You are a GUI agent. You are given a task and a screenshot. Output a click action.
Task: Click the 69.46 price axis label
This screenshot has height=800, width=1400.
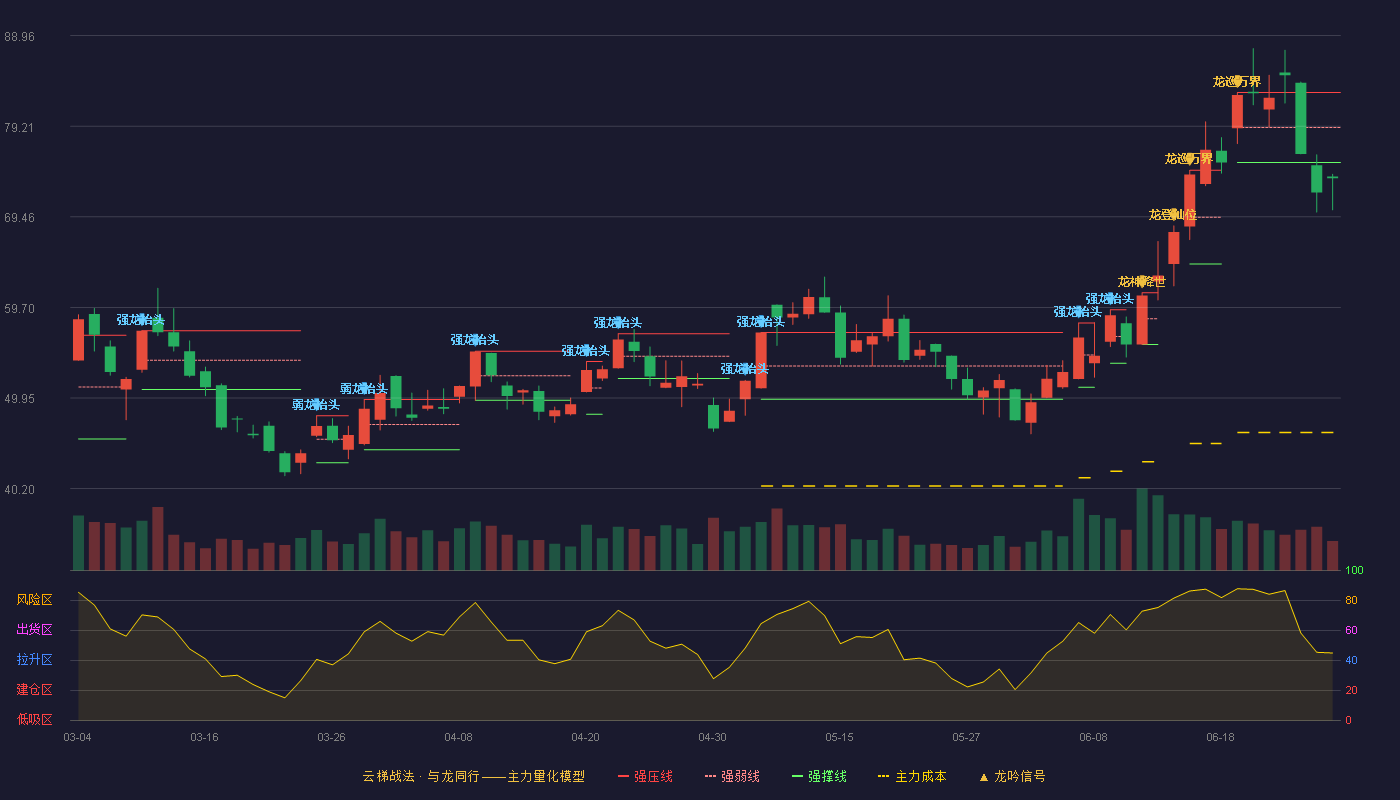19,217
